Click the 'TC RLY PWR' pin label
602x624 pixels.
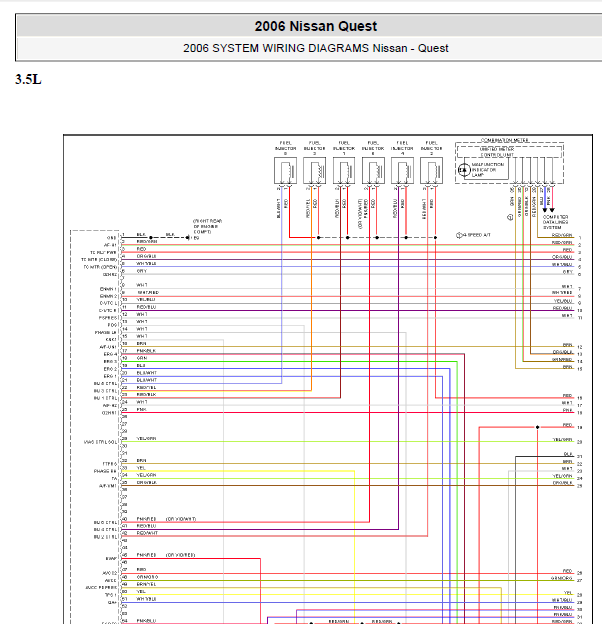click(x=103, y=252)
